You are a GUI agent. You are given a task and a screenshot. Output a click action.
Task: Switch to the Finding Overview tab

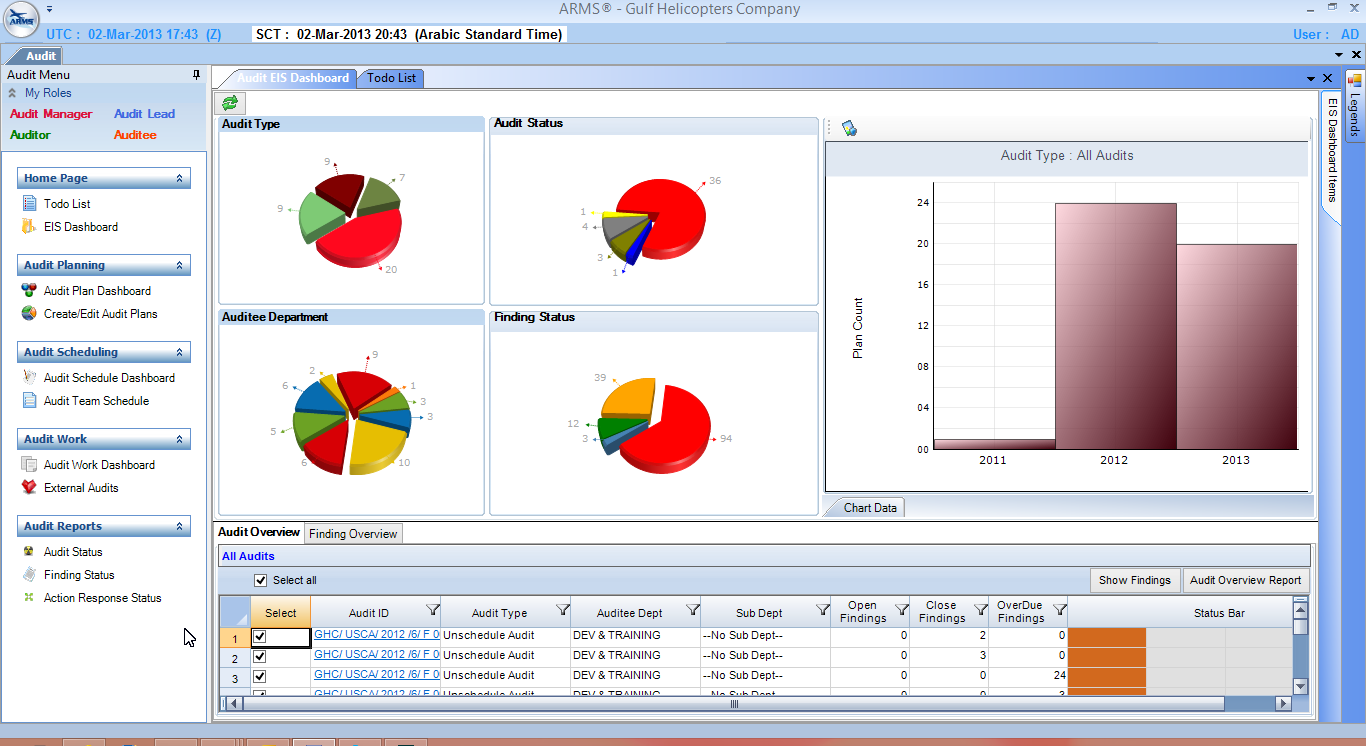(353, 534)
